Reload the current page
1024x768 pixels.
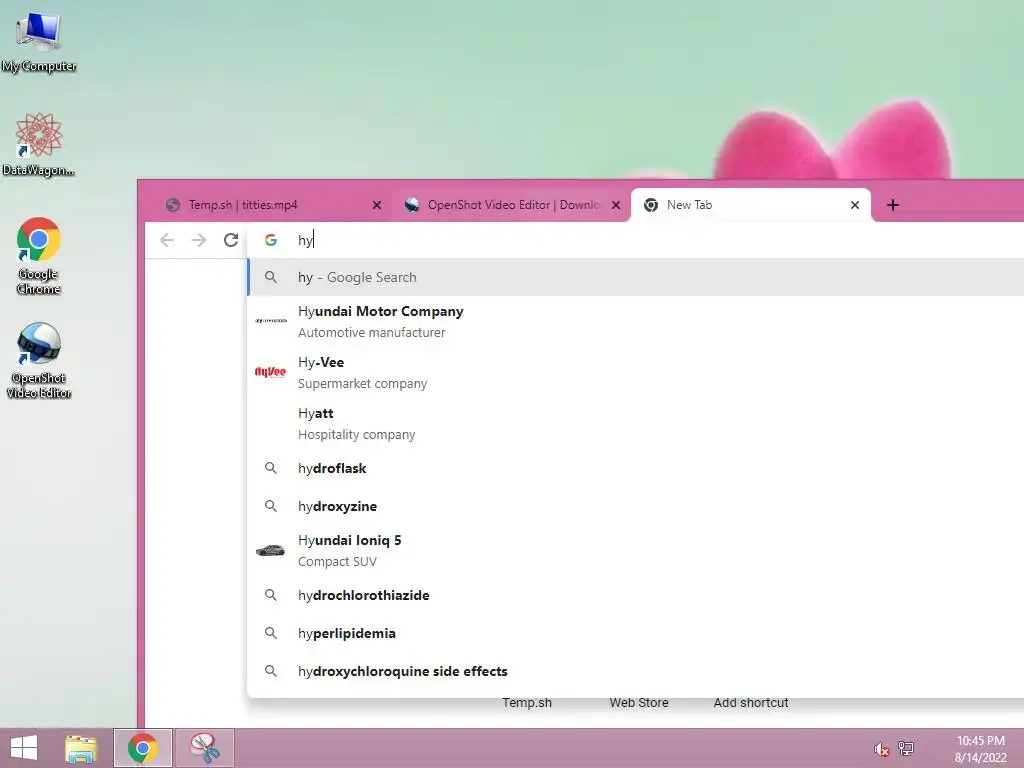pos(231,240)
